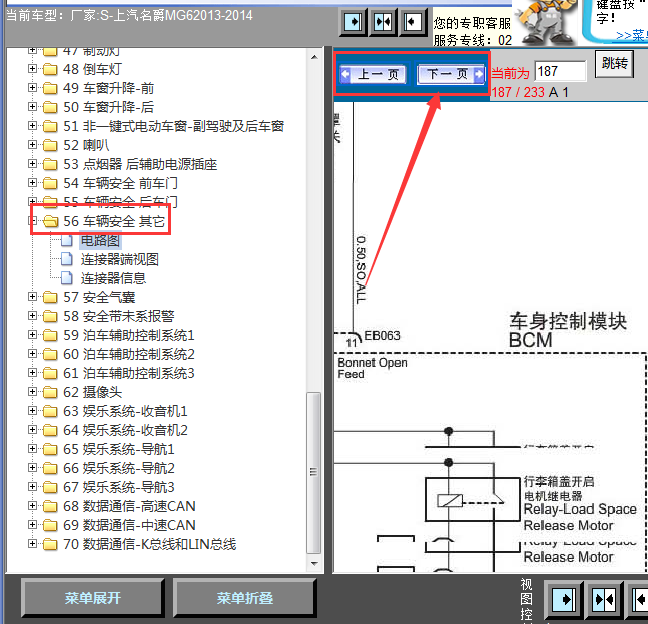Click folder icon of 62 摄像头
The width and height of the screenshot is (648, 624).
50,392
